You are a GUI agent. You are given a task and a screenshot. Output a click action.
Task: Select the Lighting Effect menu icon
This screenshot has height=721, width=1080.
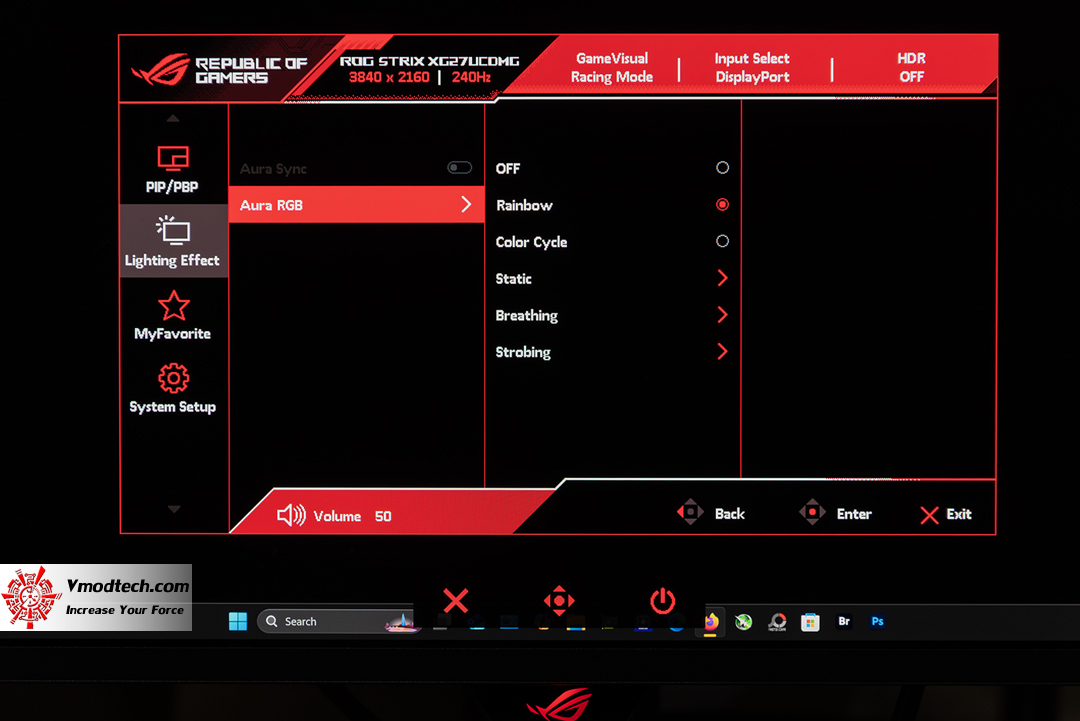pos(173,231)
